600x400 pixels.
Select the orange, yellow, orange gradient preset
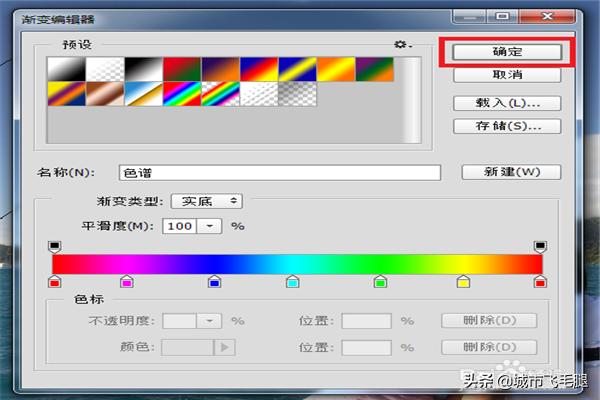336,69
